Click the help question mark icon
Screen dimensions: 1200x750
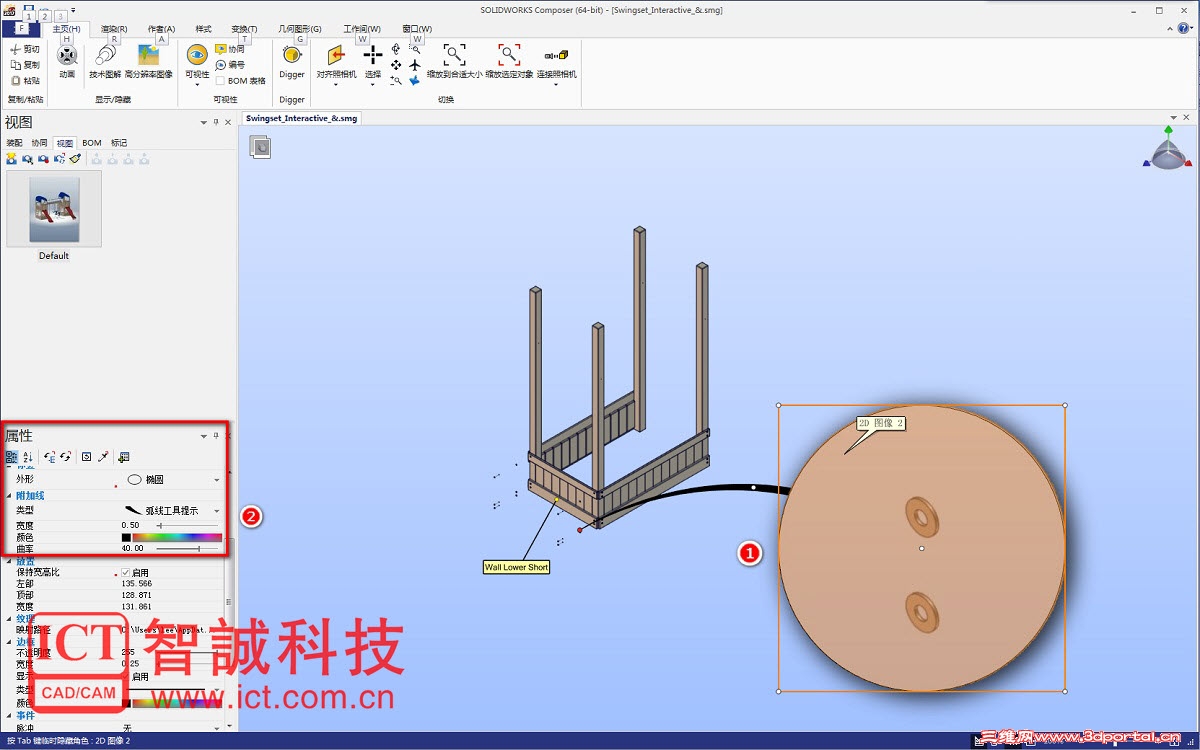coord(1183,29)
